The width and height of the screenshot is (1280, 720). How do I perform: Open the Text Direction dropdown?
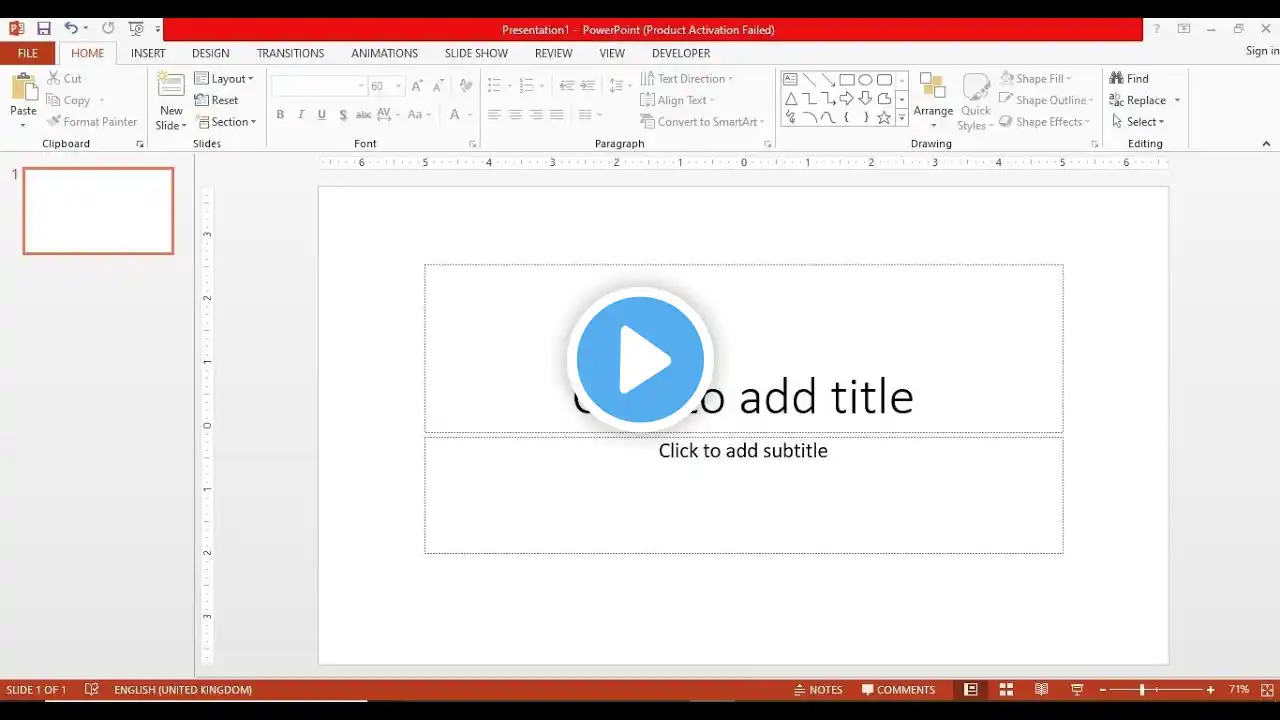(687, 79)
